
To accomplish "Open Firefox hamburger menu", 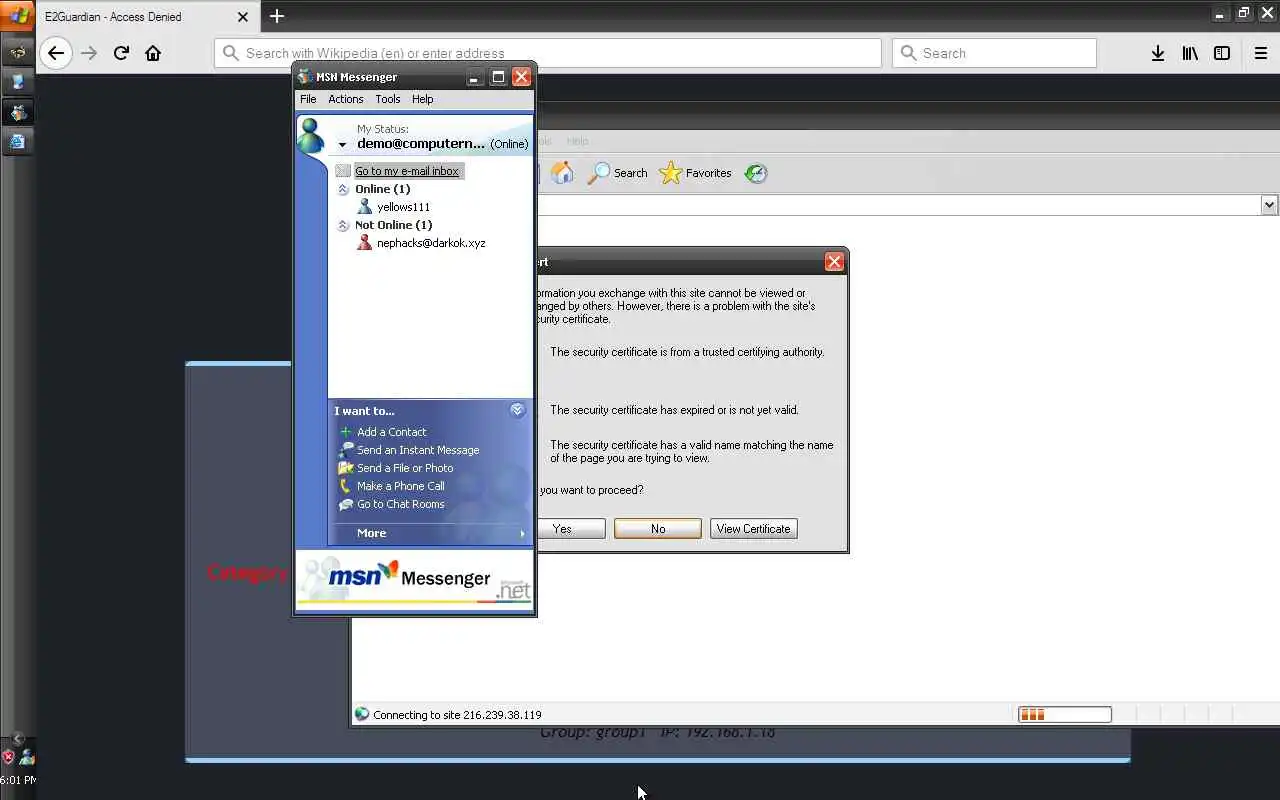I will pyautogui.click(x=1261, y=53).
